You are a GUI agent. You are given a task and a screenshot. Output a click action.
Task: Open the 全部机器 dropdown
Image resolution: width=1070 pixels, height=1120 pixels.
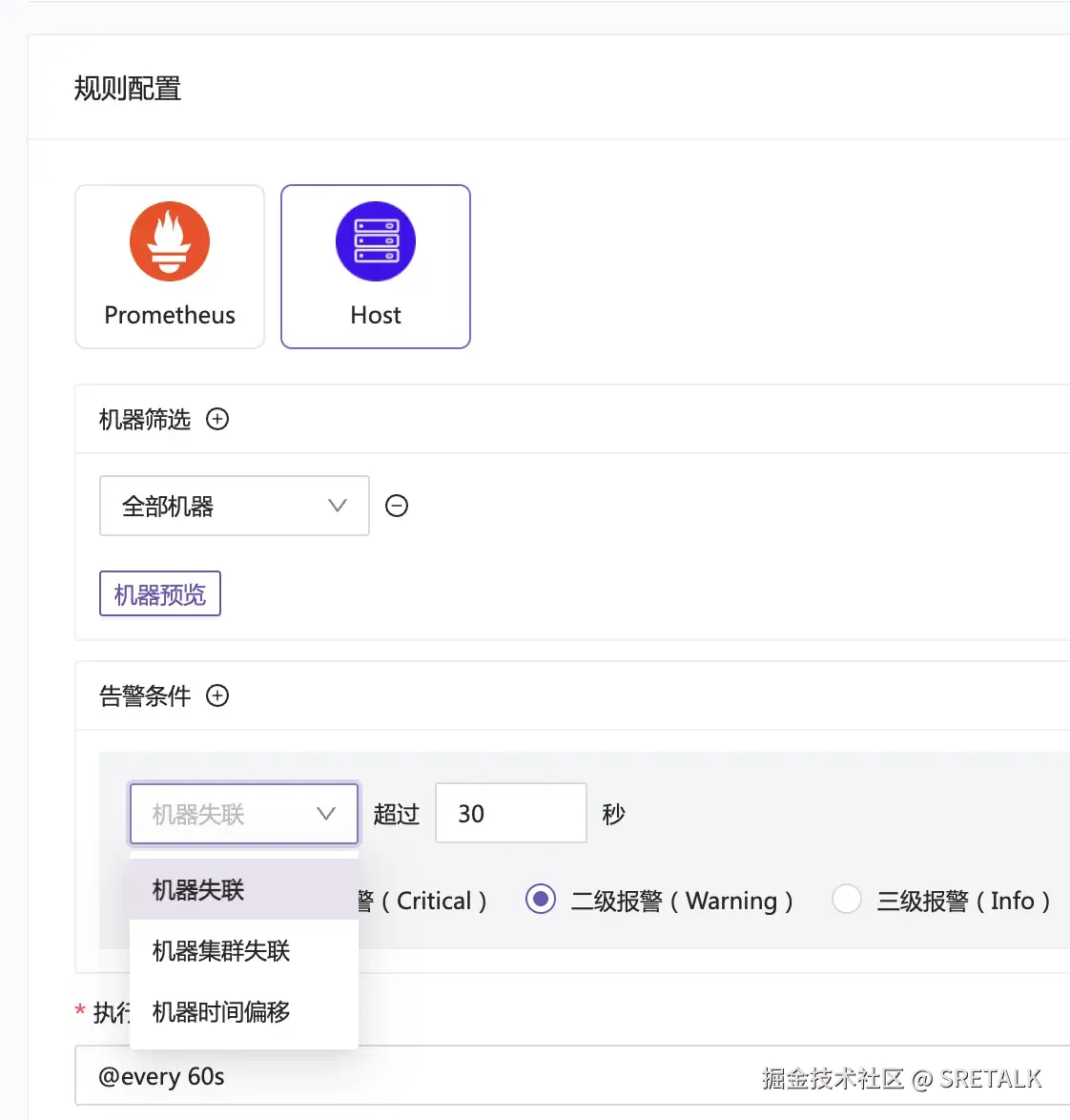pyautogui.click(x=235, y=506)
